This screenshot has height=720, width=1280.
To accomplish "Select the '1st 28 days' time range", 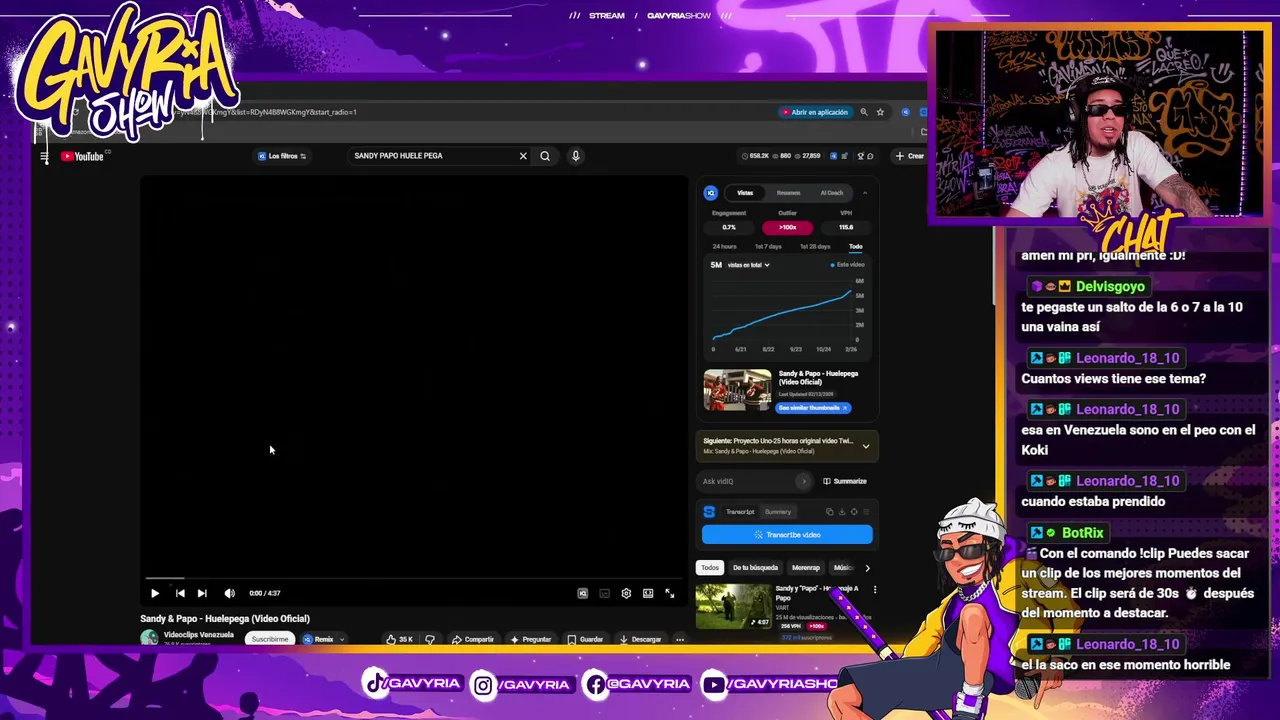I will click(815, 247).
